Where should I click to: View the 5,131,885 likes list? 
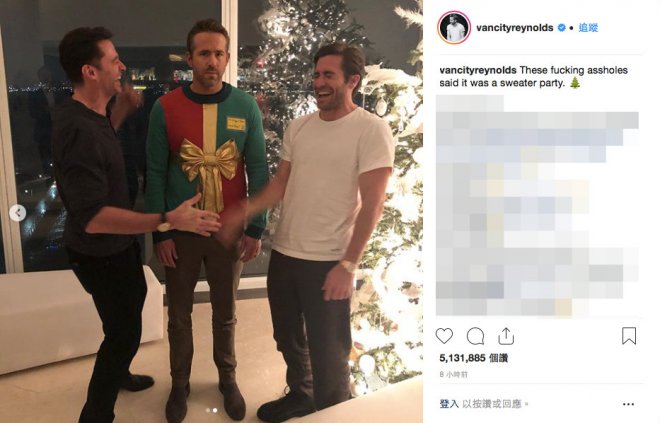[x=474, y=358]
